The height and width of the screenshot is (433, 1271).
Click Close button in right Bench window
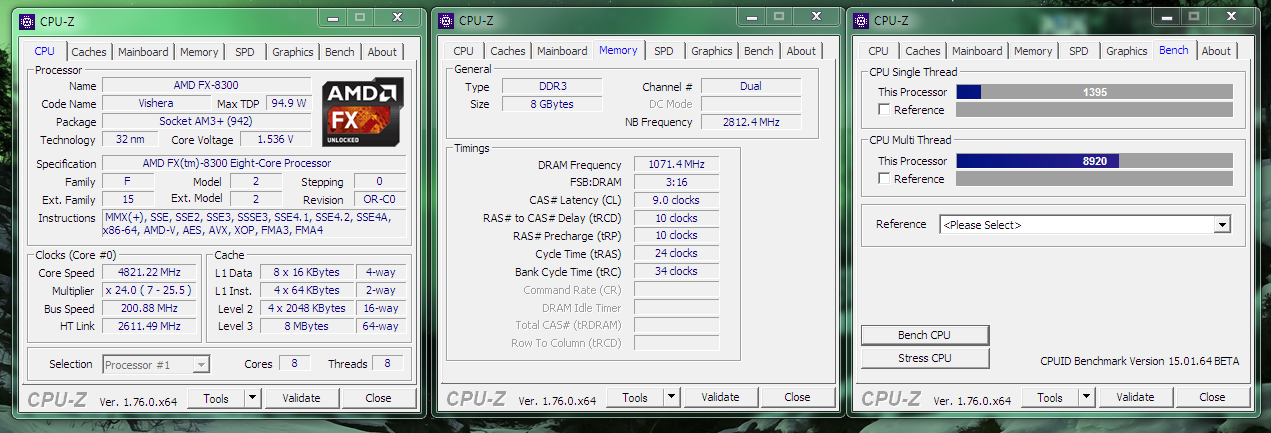pos(1212,398)
